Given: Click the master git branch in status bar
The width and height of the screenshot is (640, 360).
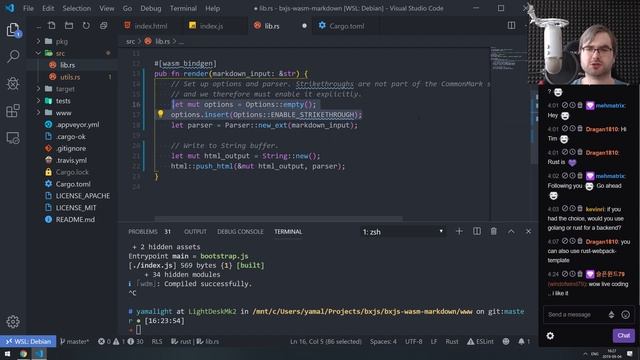Looking at the screenshot, I should (x=74, y=341).
